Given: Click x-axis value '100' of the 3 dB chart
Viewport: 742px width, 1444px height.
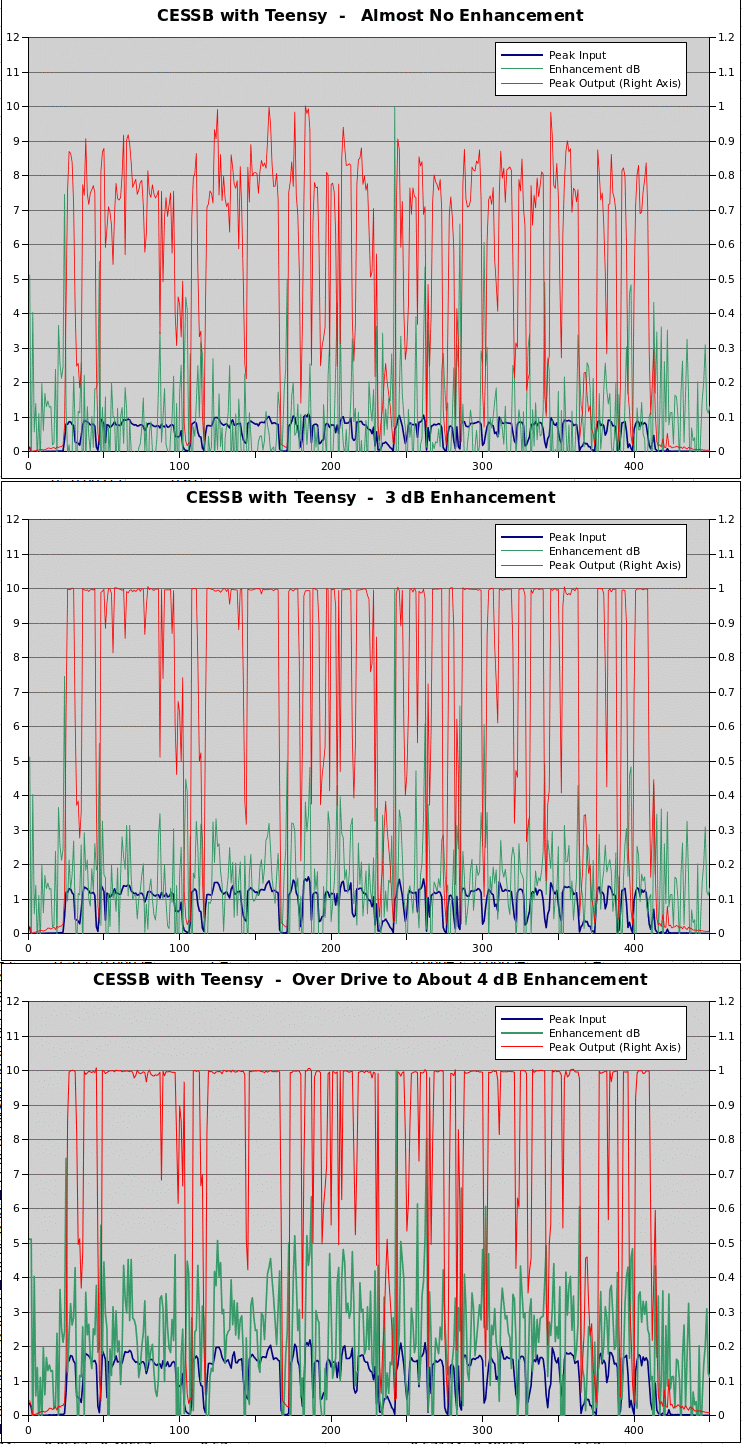Looking at the screenshot, I should pos(179,948).
